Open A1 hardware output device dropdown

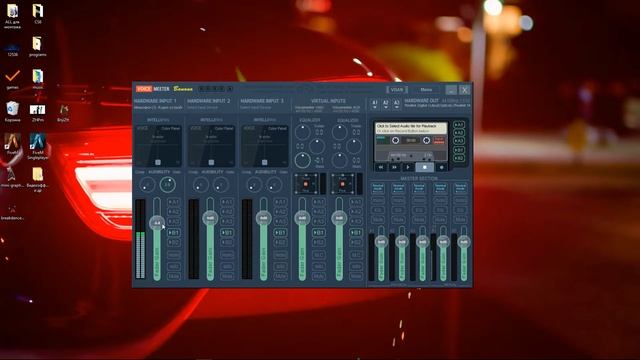click(x=375, y=104)
